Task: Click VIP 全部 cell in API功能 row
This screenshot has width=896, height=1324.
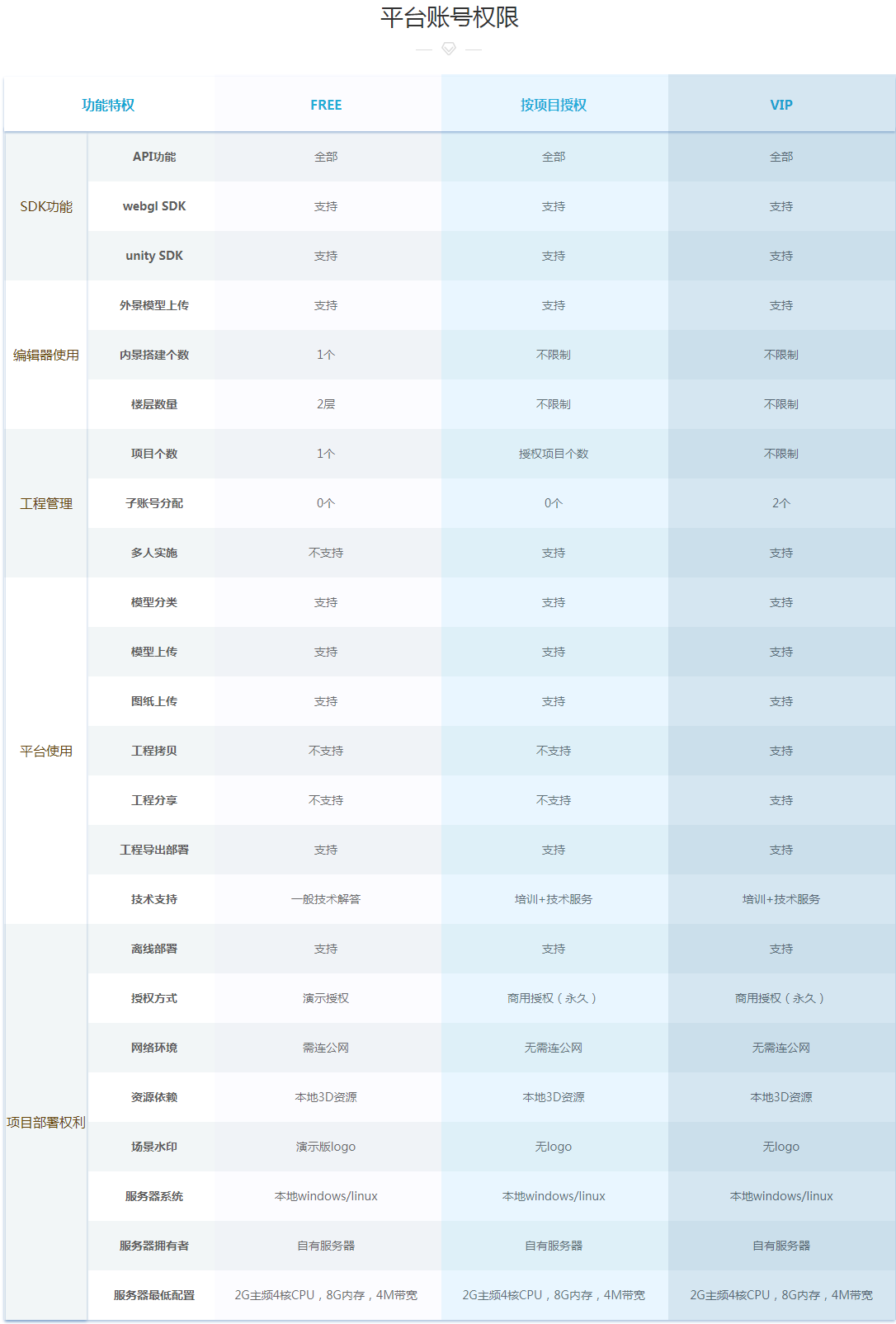Action: 781,157
